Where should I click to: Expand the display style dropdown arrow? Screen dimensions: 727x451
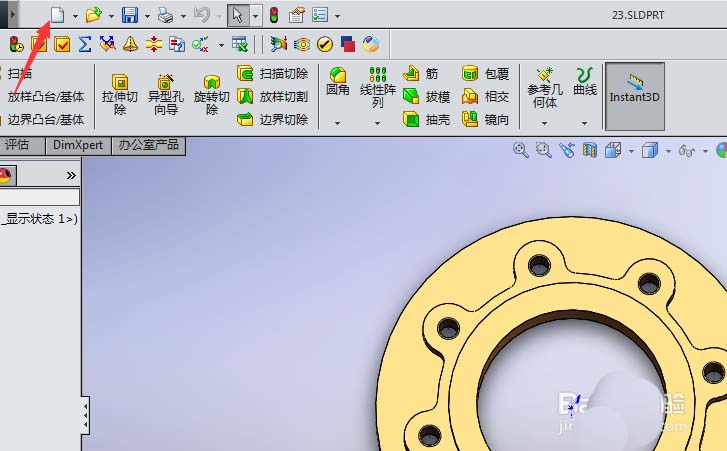[x=667, y=151]
